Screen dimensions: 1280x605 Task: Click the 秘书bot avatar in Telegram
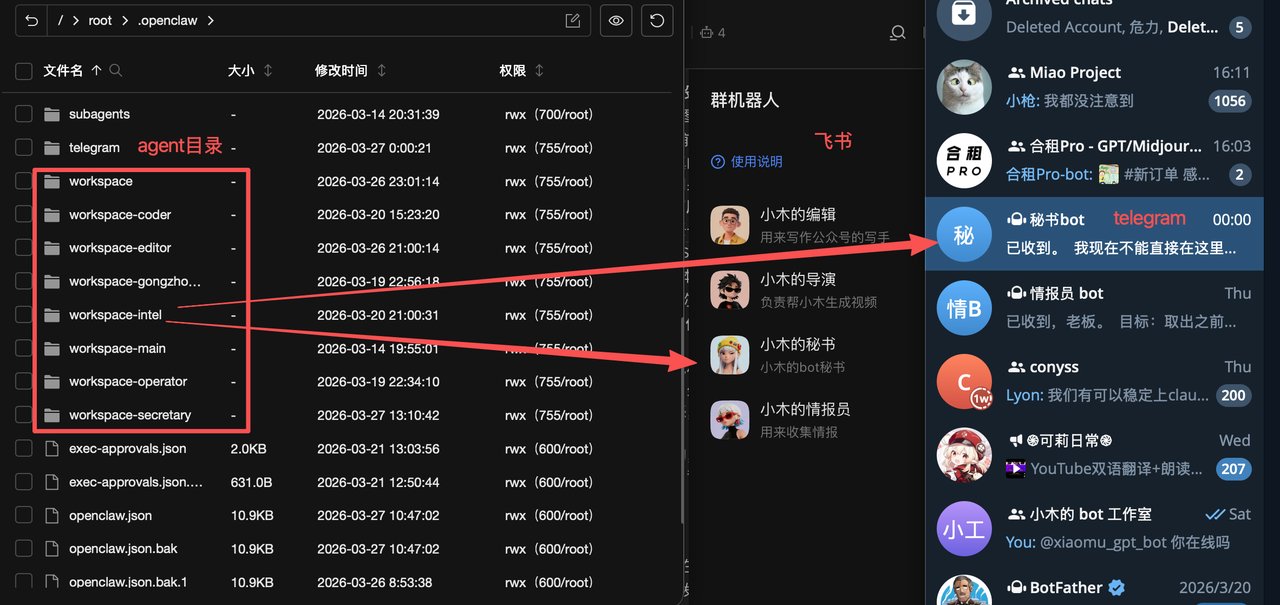pos(964,235)
